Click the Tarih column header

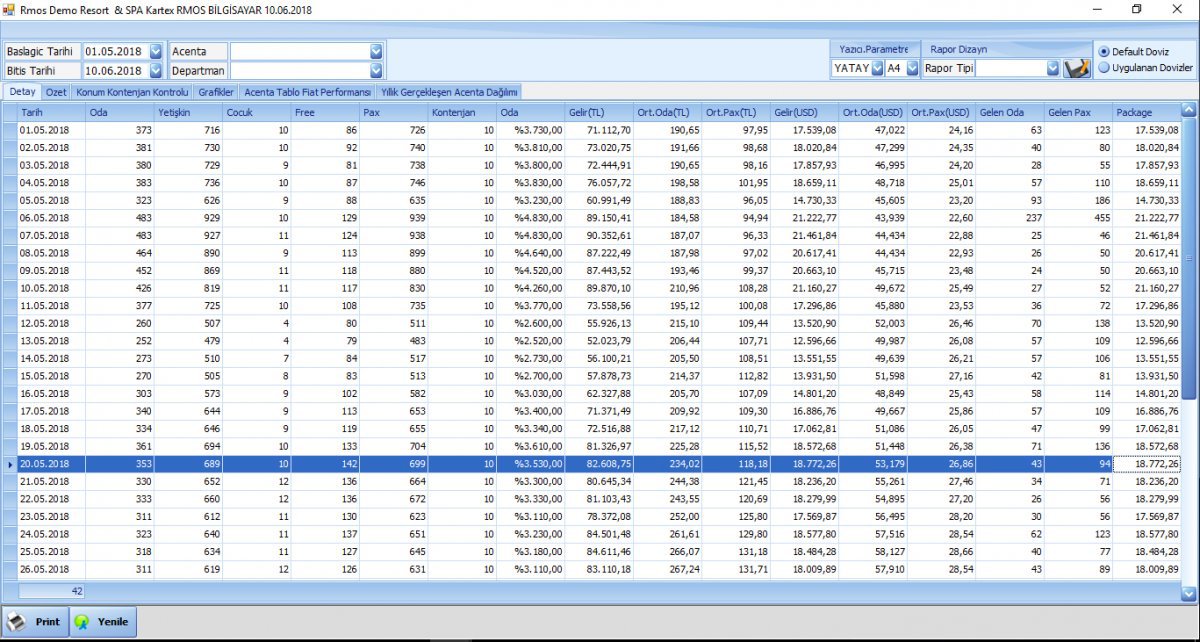click(52, 112)
